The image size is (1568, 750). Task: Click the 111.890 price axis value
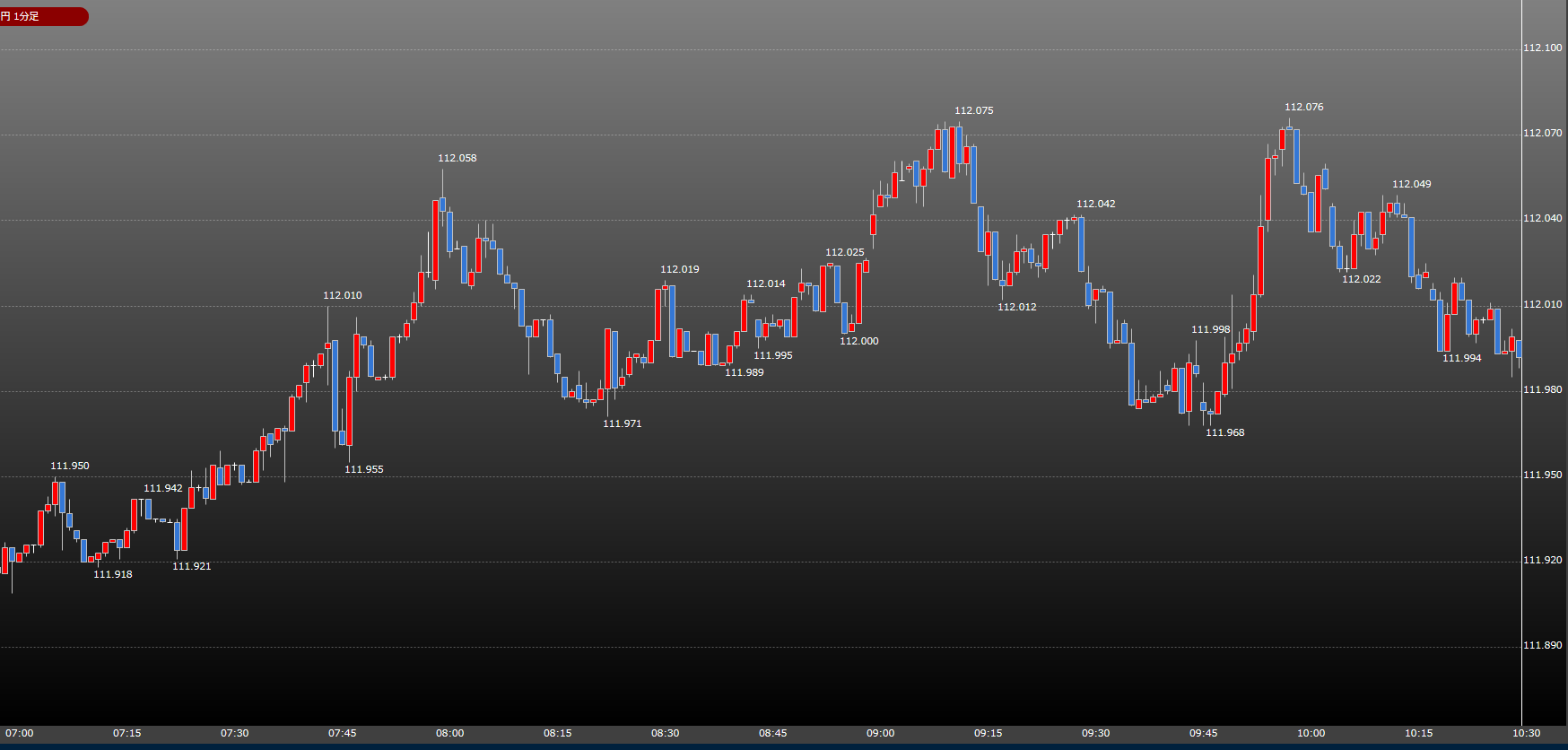[x=1543, y=645]
